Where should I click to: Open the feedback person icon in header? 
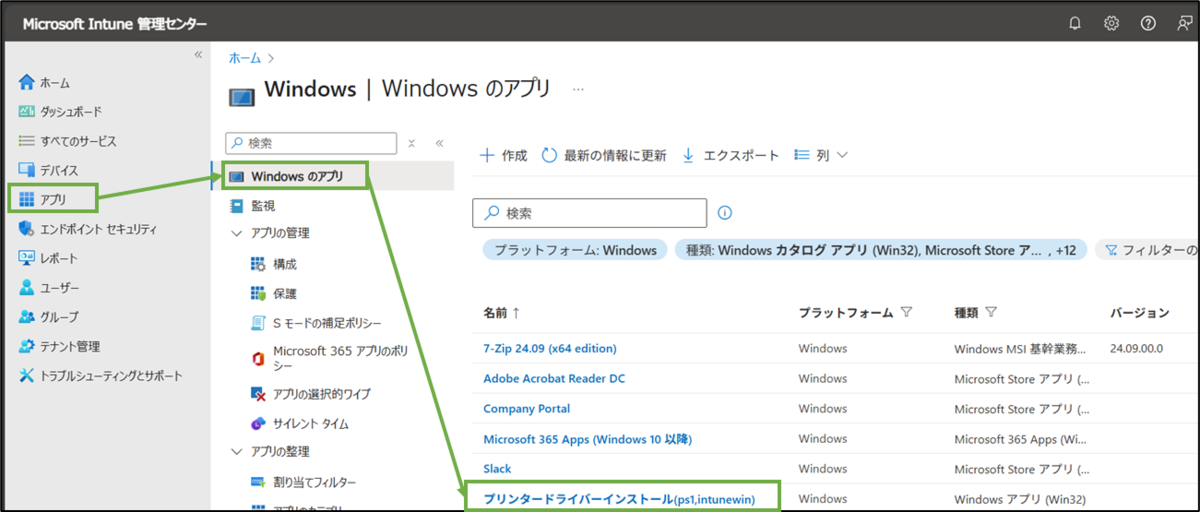1184,23
